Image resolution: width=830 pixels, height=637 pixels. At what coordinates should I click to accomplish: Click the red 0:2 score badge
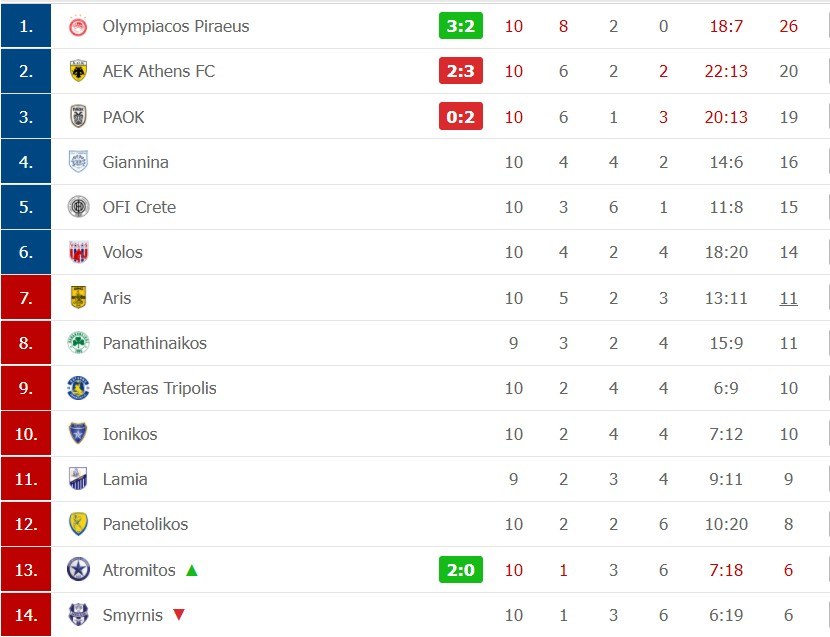click(x=460, y=117)
